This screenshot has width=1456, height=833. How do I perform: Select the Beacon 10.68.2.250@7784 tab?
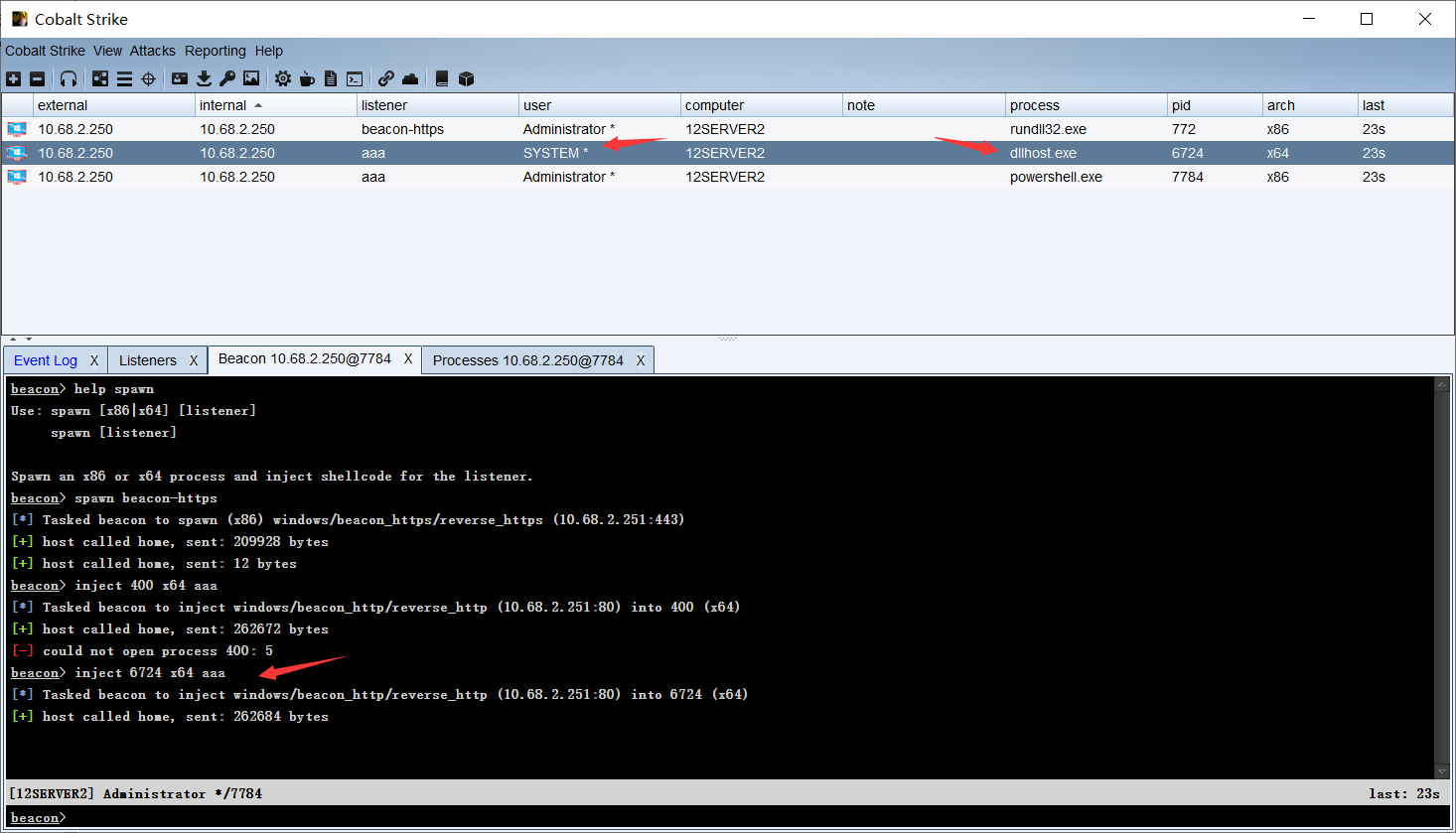point(305,358)
